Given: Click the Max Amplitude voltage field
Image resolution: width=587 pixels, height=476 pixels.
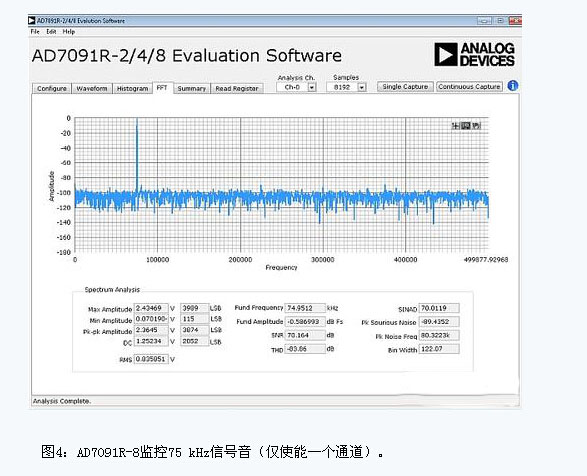Looking at the screenshot, I should tap(151, 308).
